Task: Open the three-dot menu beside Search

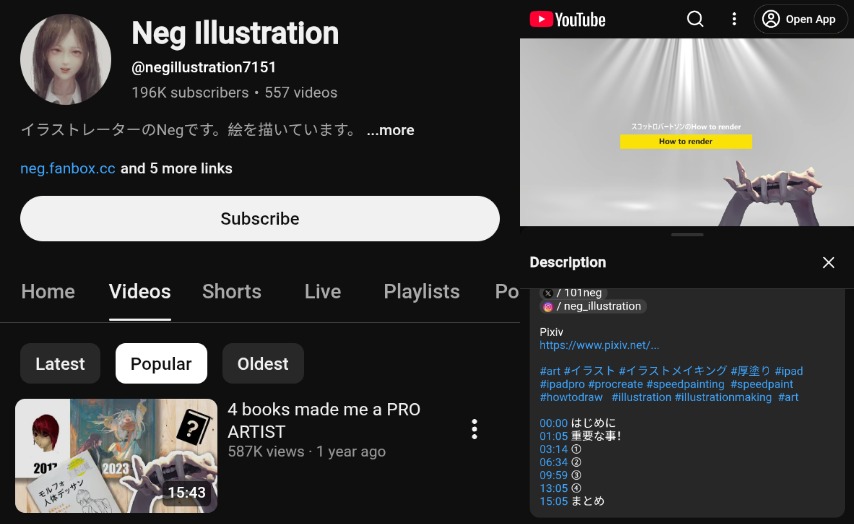Action: pos(734,19)
